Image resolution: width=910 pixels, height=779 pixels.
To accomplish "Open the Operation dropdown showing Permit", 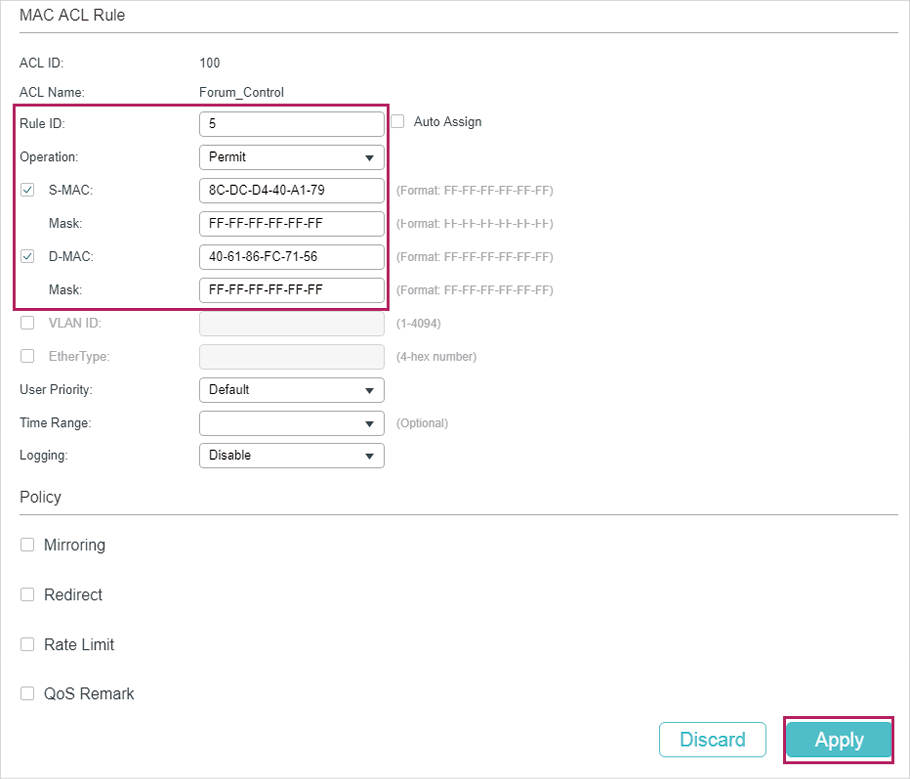I will coord(291,157).
